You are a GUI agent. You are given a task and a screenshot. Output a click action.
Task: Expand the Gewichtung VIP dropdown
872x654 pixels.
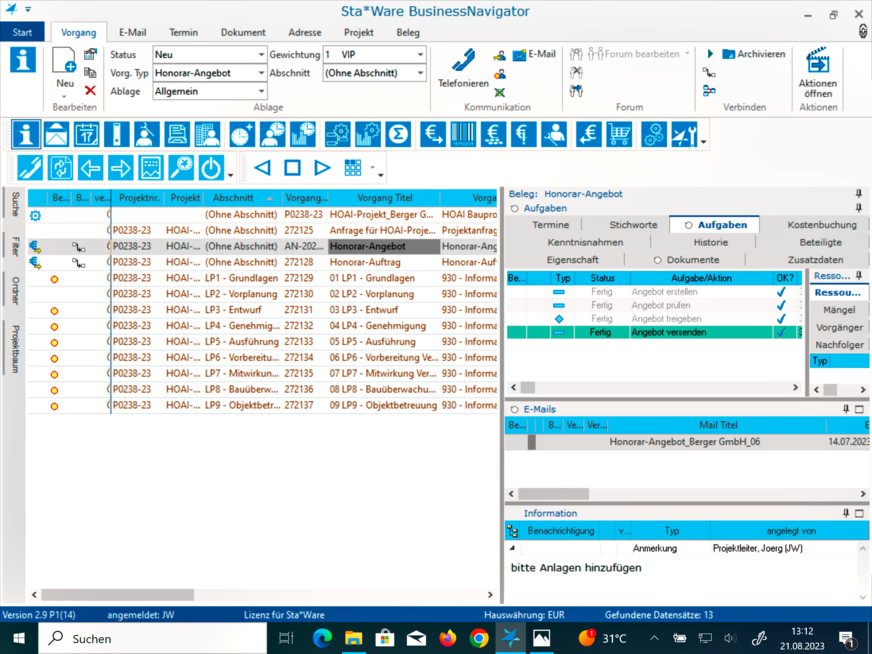click(420, 55)
